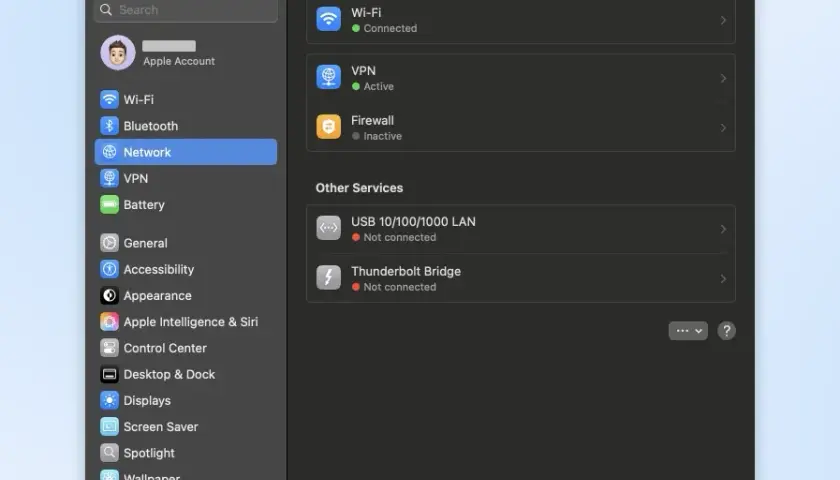
Task: Click 'Not connected' under Thunderbolt Bridge
Action: pos(400,287)
